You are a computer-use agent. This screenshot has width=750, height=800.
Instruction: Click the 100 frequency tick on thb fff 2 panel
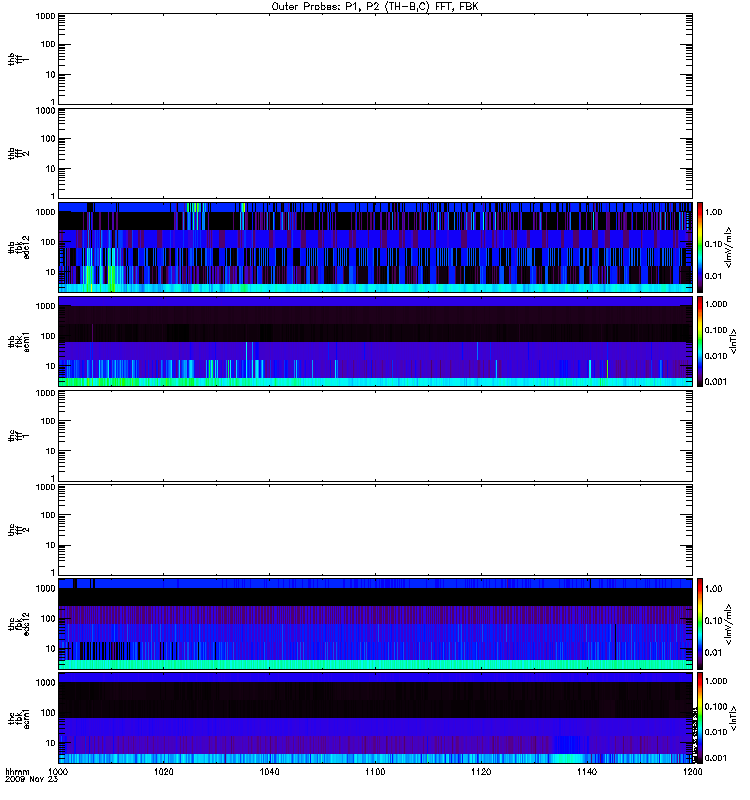coord(48,139)
